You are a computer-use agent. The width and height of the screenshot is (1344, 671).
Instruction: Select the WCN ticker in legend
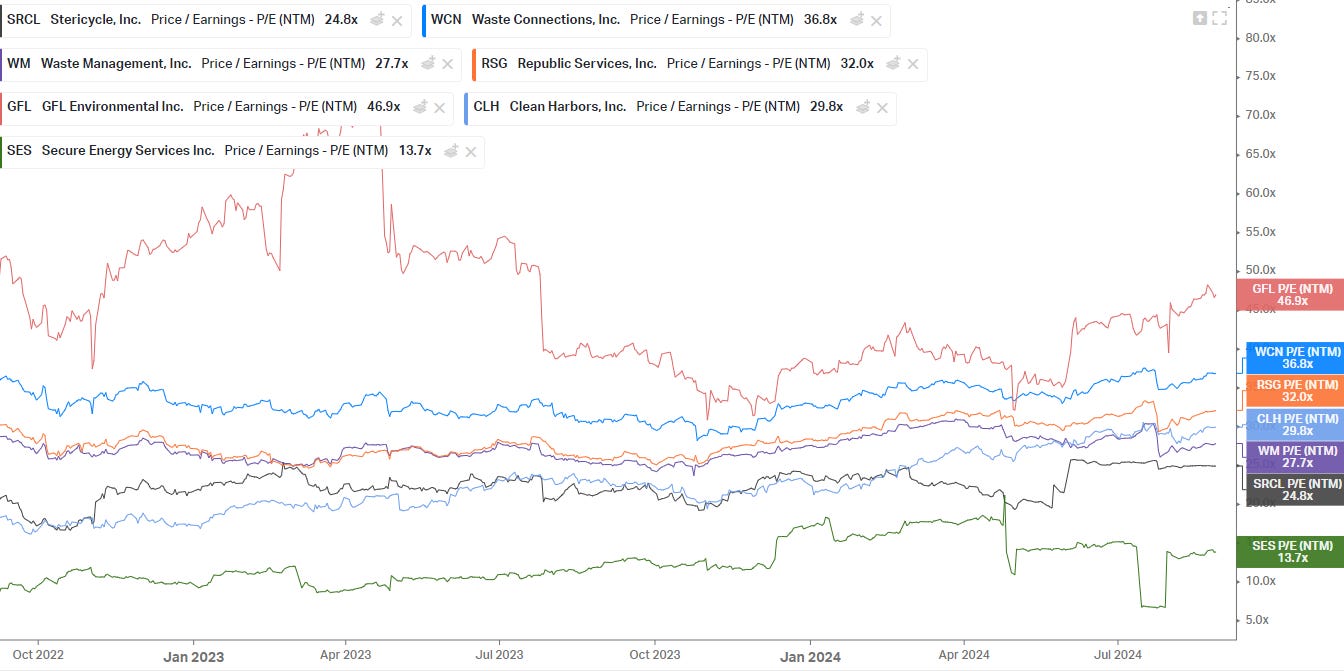click(446, 20)
